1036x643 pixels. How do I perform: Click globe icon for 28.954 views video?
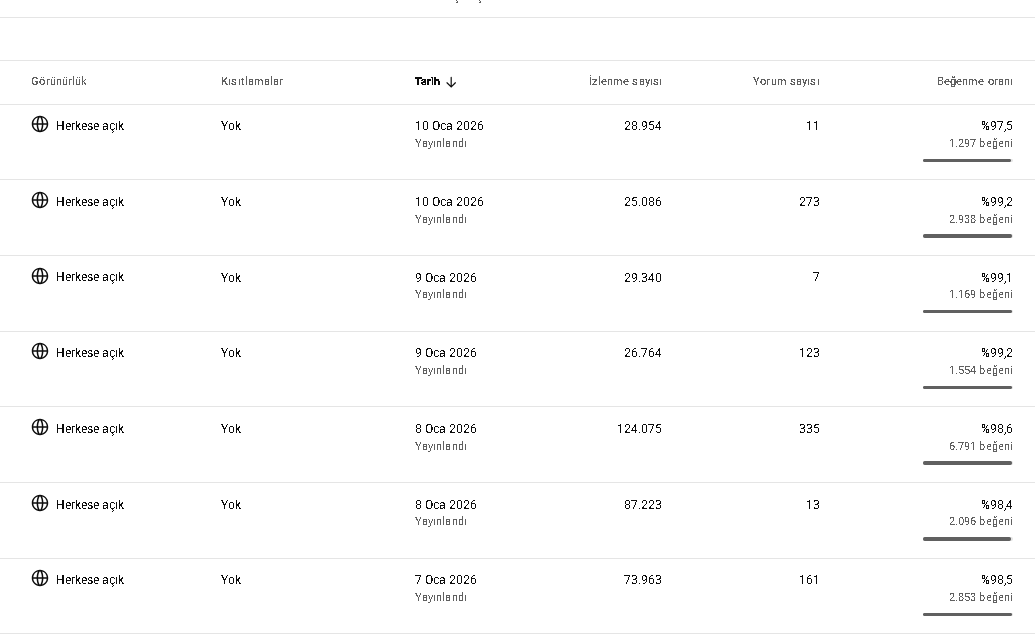tap(40, 124)
